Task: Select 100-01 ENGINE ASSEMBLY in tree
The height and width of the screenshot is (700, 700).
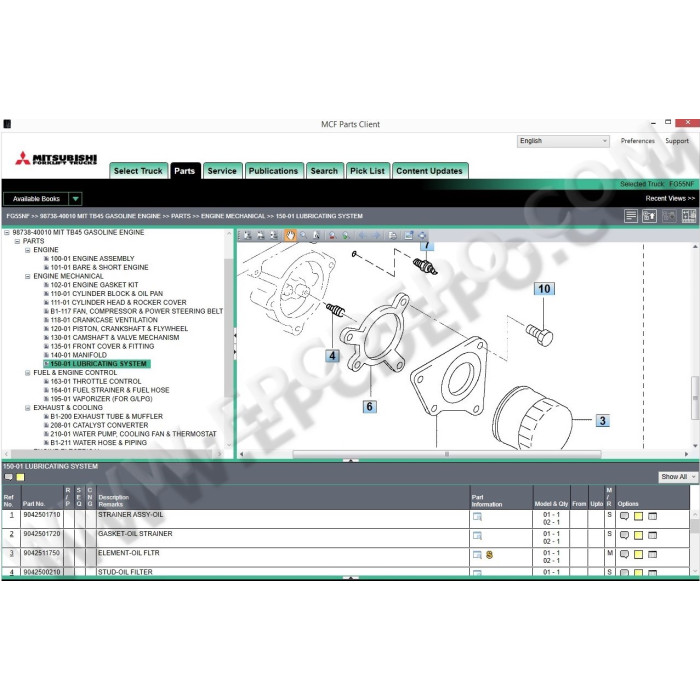Action: click(92, 259)
